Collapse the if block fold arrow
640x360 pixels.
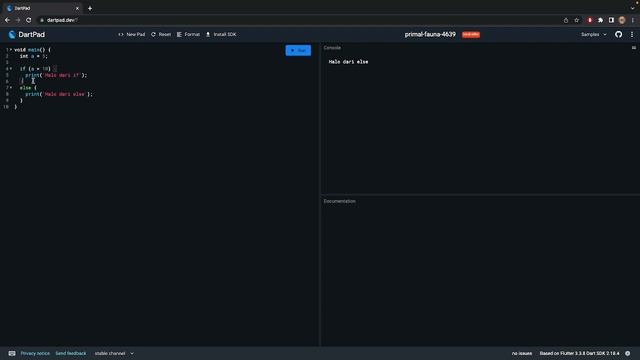click(x=11, y=69)
